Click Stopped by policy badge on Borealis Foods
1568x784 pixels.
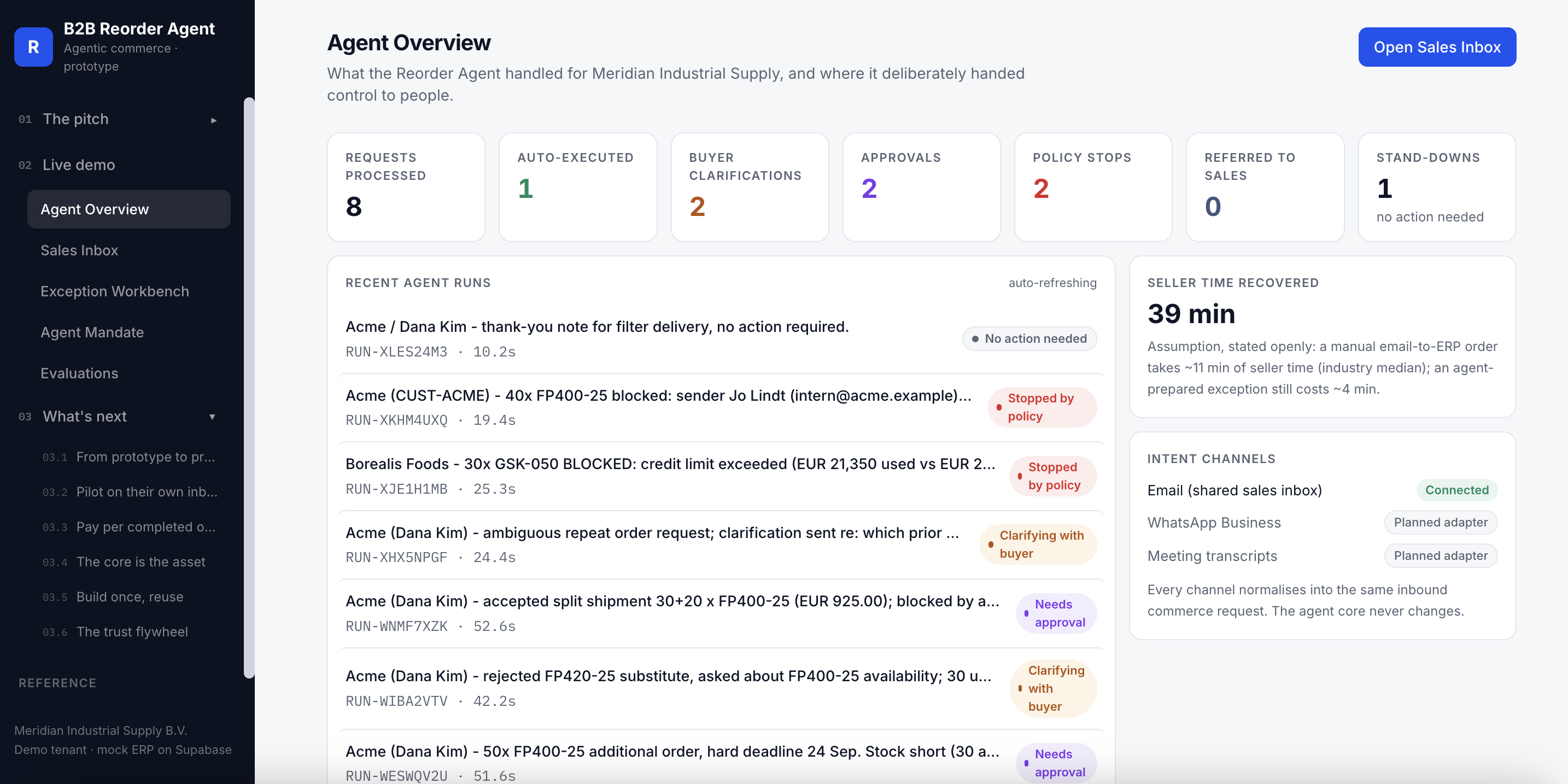coord(1053,476)
